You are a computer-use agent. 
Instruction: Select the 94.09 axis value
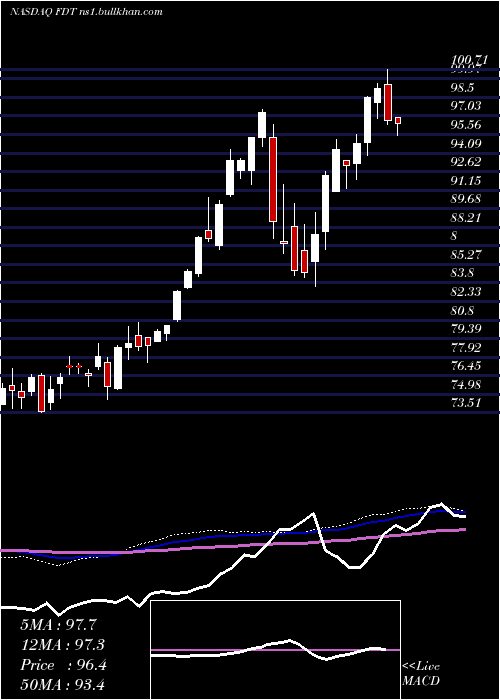tap(466, 143)
